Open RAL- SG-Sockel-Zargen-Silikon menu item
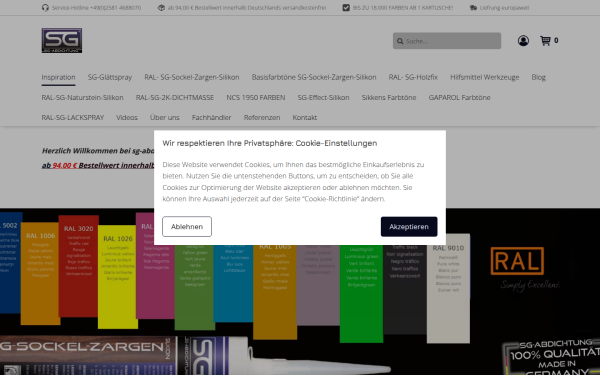This screenshot has width=600, height=375. pos(192,77)
